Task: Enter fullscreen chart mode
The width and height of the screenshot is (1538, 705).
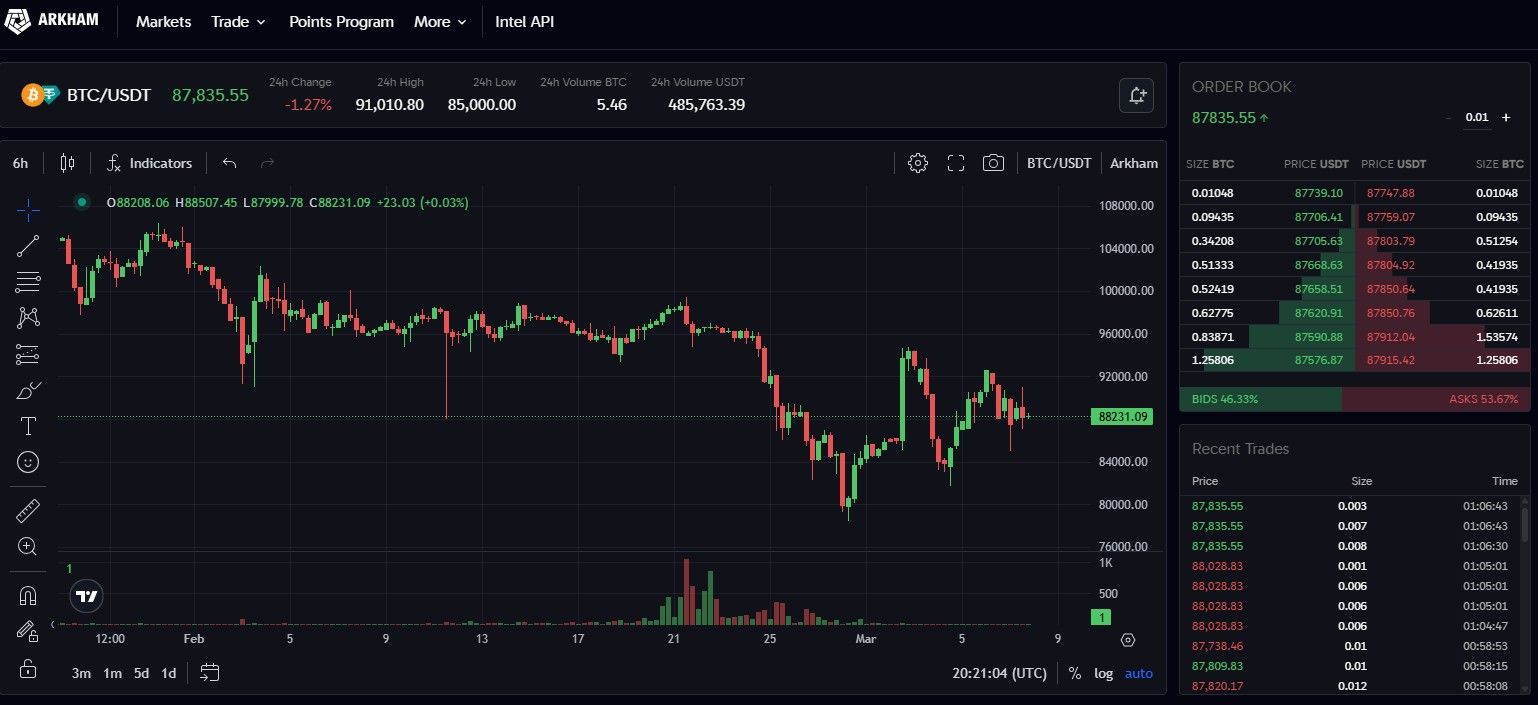Action: 955,163
